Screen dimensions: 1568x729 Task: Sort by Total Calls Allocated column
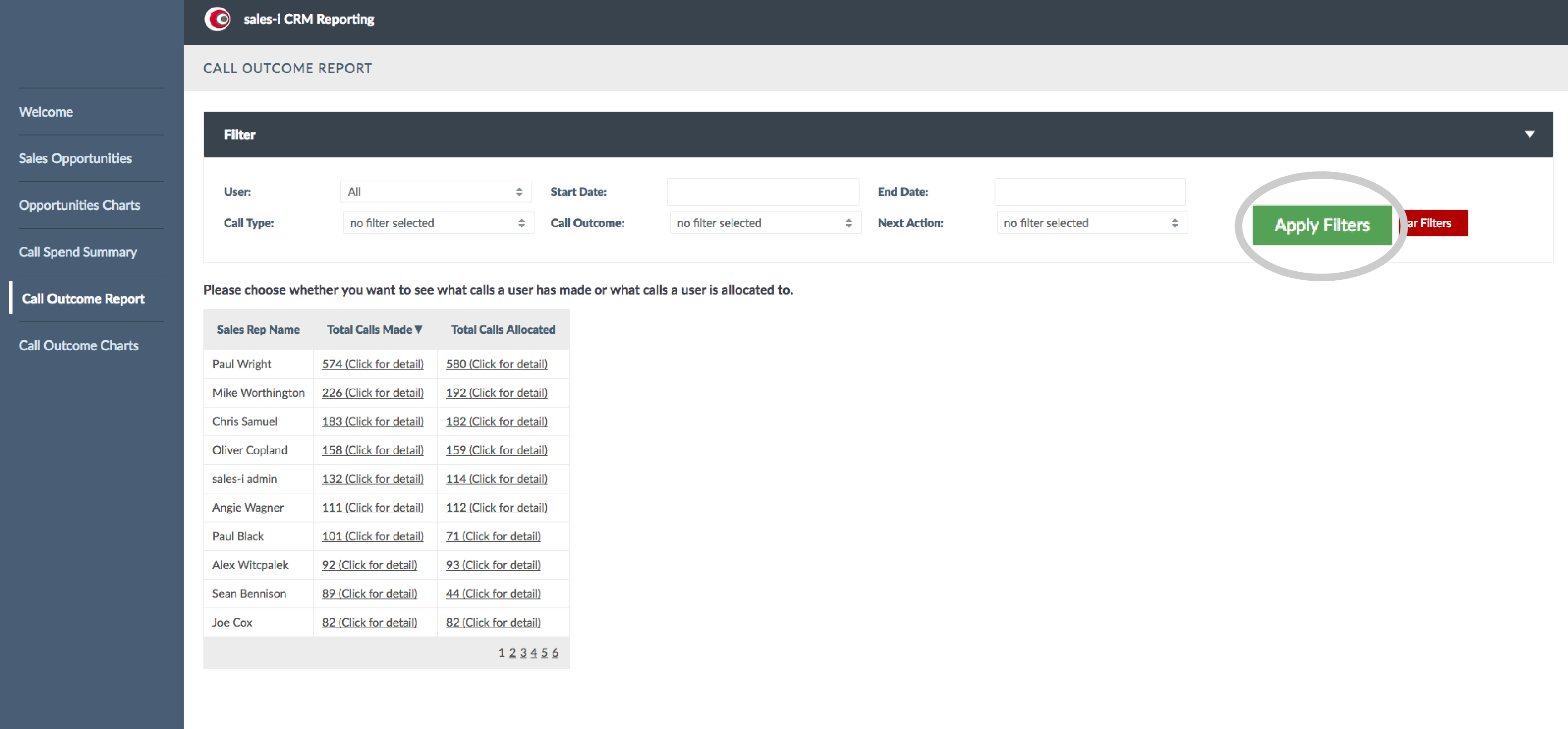503,330
